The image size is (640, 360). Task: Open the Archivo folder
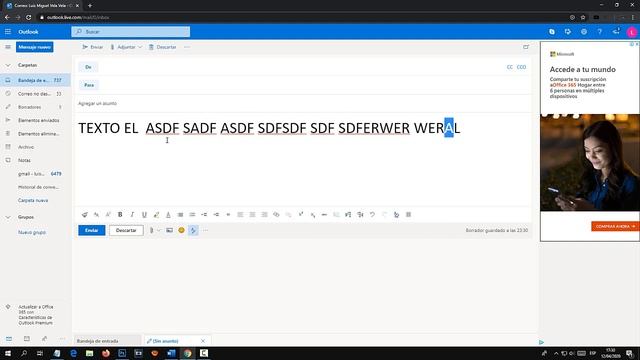[x=35, y=147]
